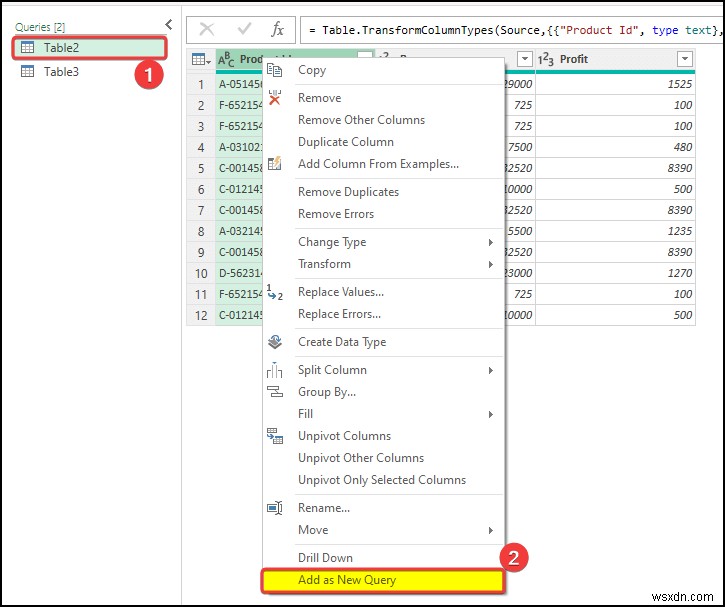The height and width of the screenshot is (607, 725).
Task: Select row number 1 in the grid
Action: point(201,84)
